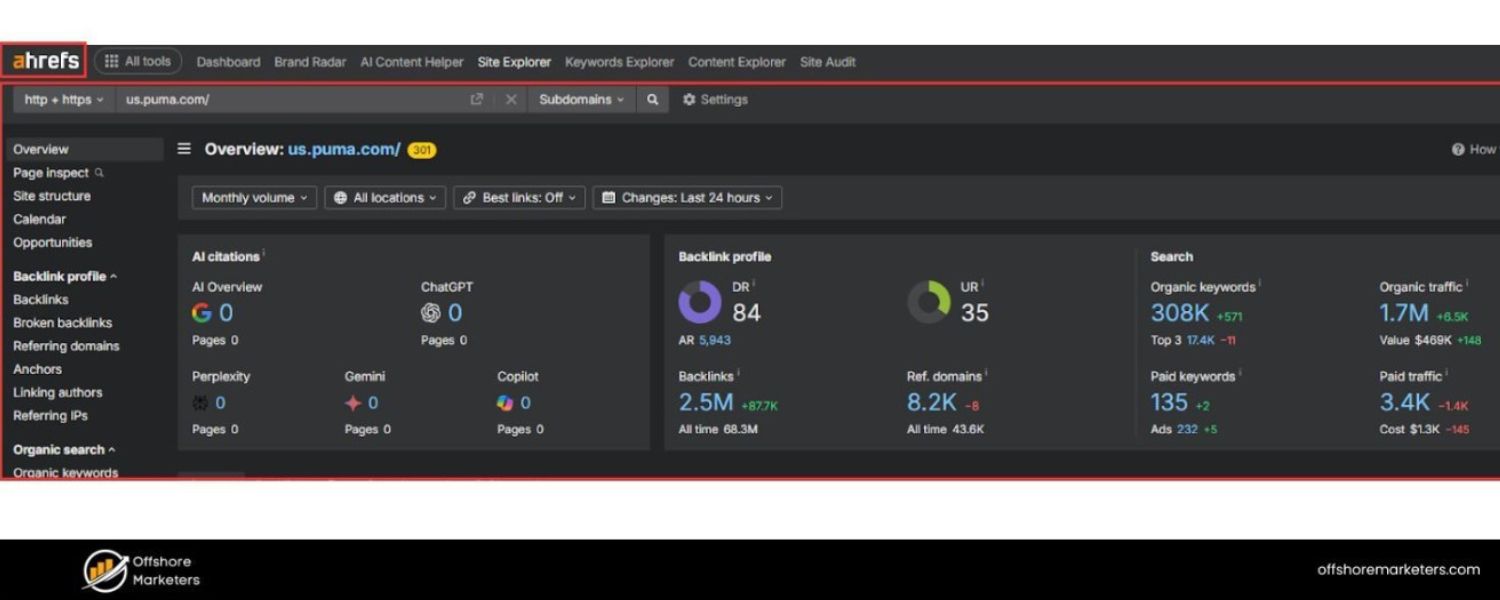The image size is (1500, 600).
Task: Switch to Keywords Explorer tab
Action: [619, 62]
